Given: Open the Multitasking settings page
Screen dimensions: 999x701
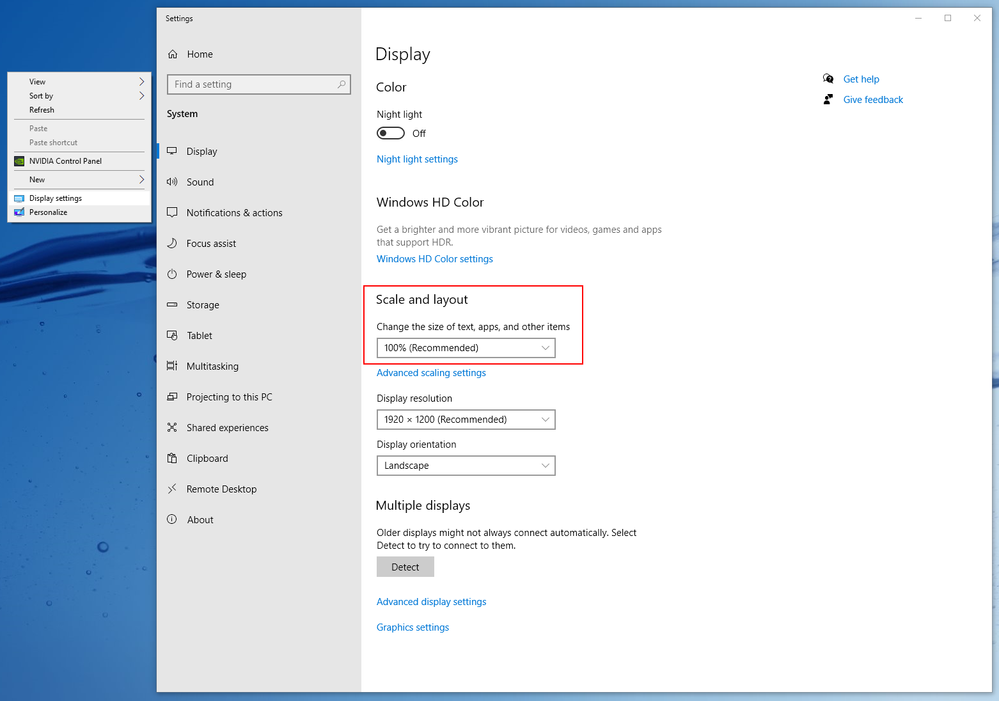Looking at the screenshot, I should pyautogui.click(x=259, y=366).
